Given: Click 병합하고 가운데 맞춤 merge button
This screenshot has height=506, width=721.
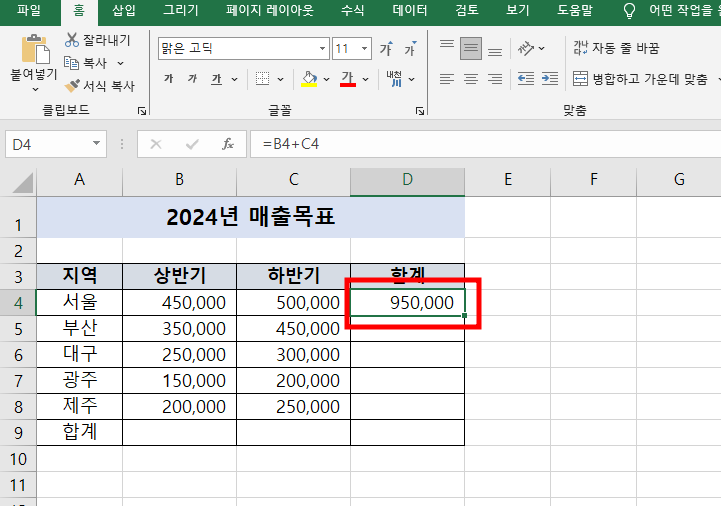Looking at the screenshot, I should tap(640, 79).
